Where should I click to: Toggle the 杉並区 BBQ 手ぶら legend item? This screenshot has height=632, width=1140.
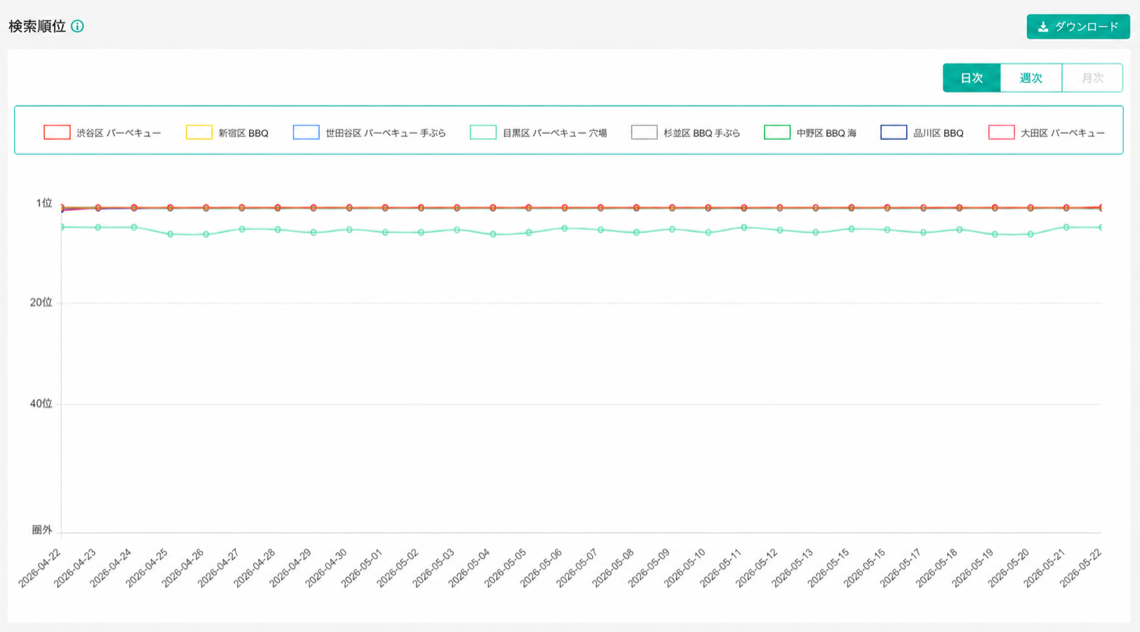686,132
